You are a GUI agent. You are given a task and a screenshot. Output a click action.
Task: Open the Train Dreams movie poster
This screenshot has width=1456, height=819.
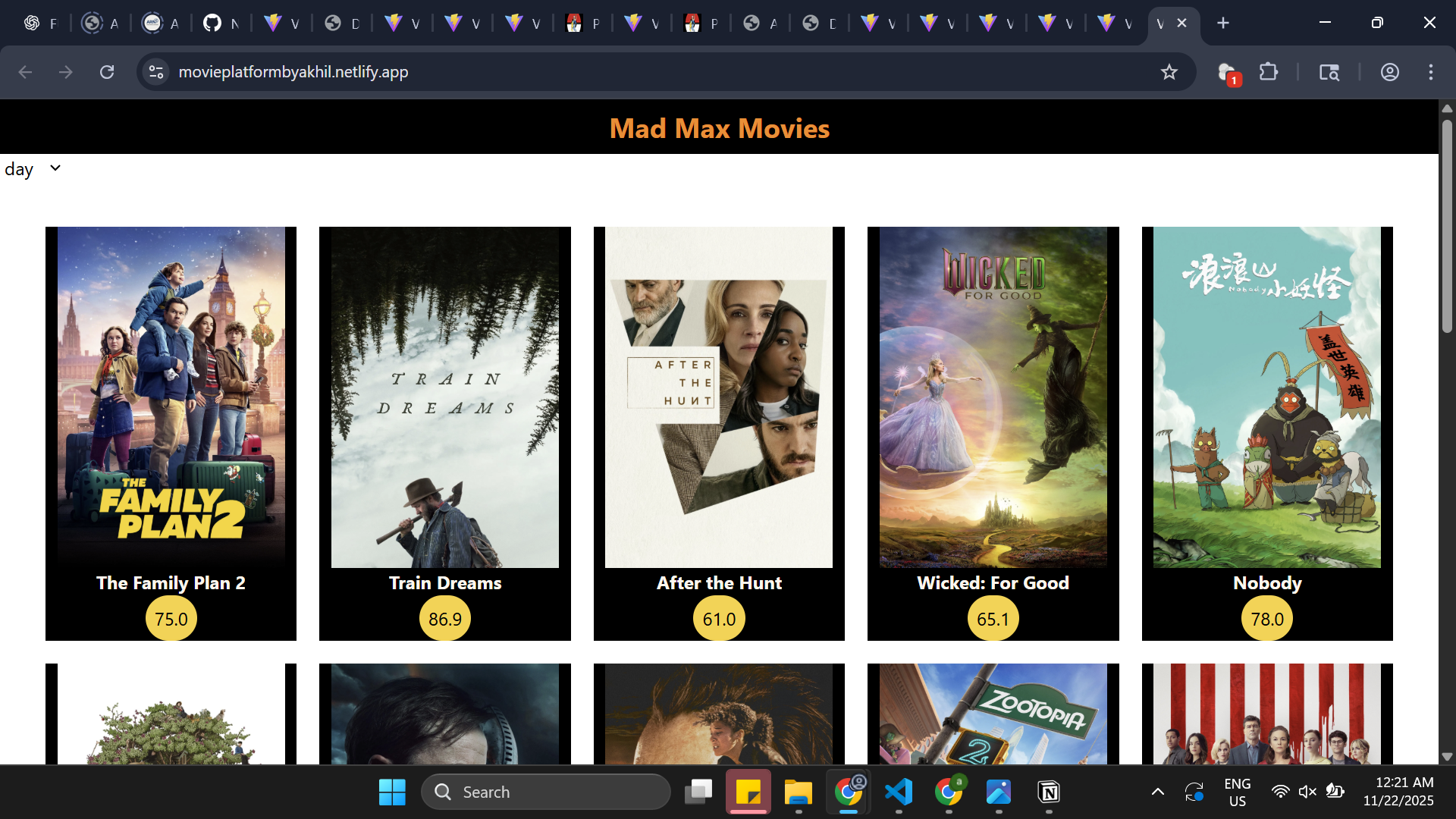pyautogui.click(x=444, y=398)
